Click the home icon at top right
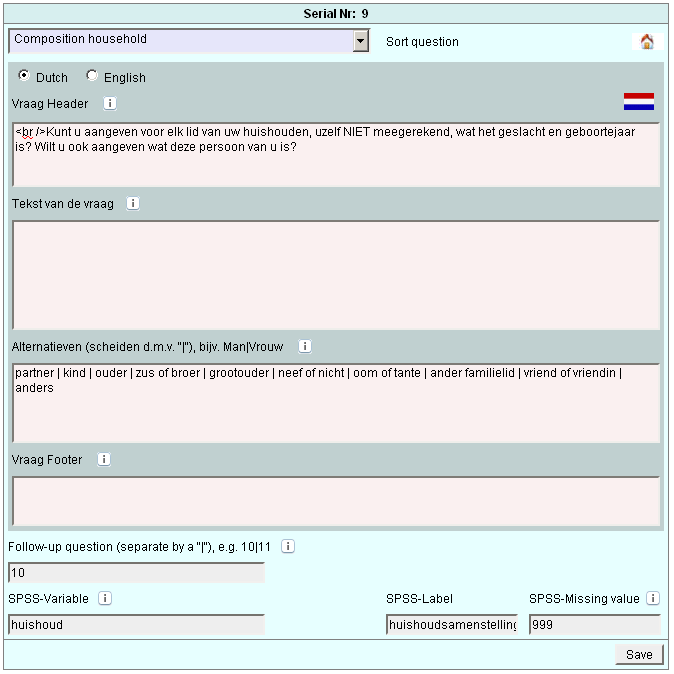Viewport: 674px width, 674px height. click(x=647, y=42)
